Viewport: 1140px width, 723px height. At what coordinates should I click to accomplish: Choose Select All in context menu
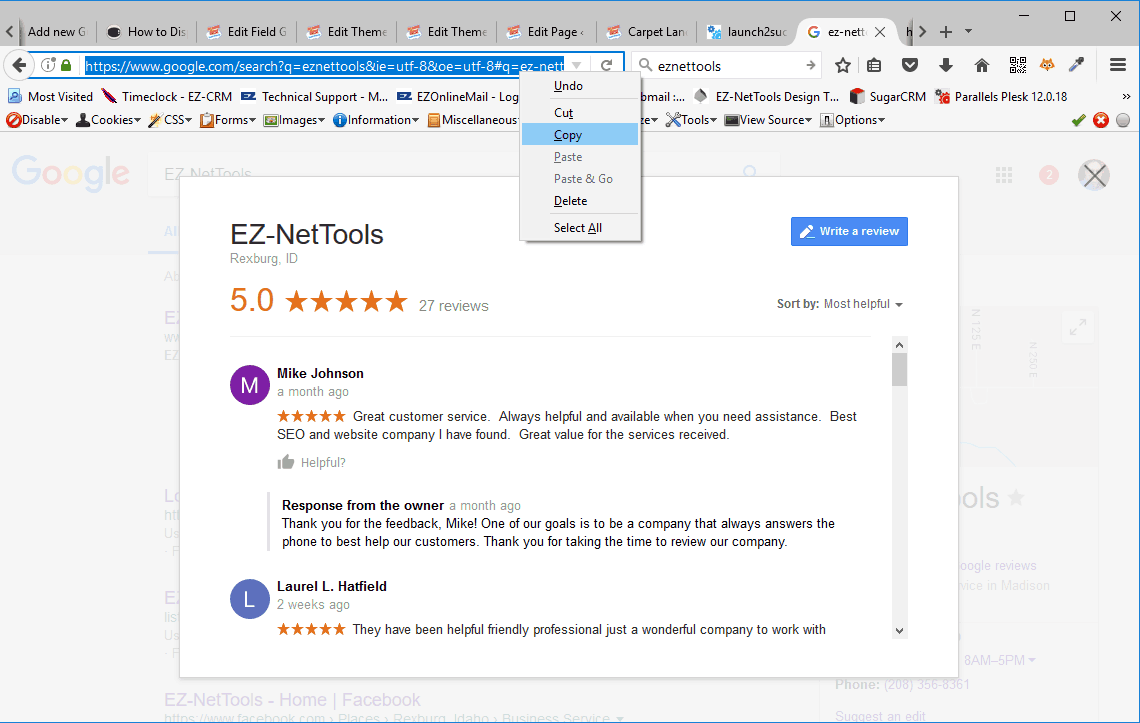(578, 228)
